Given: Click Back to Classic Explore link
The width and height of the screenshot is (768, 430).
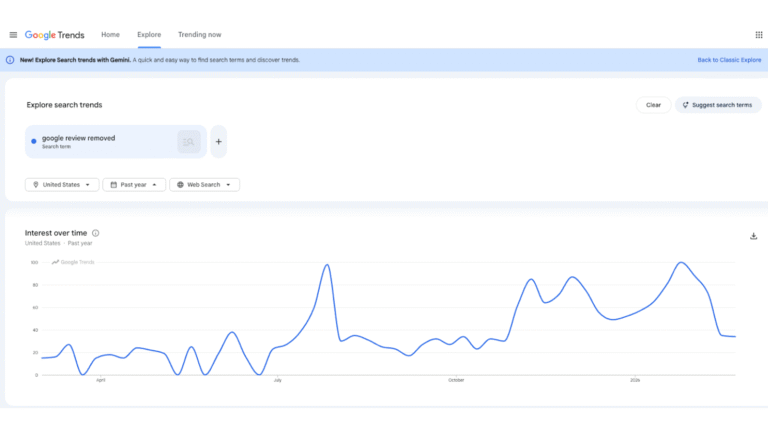Looking at the screenshot, I should (729, 60).
